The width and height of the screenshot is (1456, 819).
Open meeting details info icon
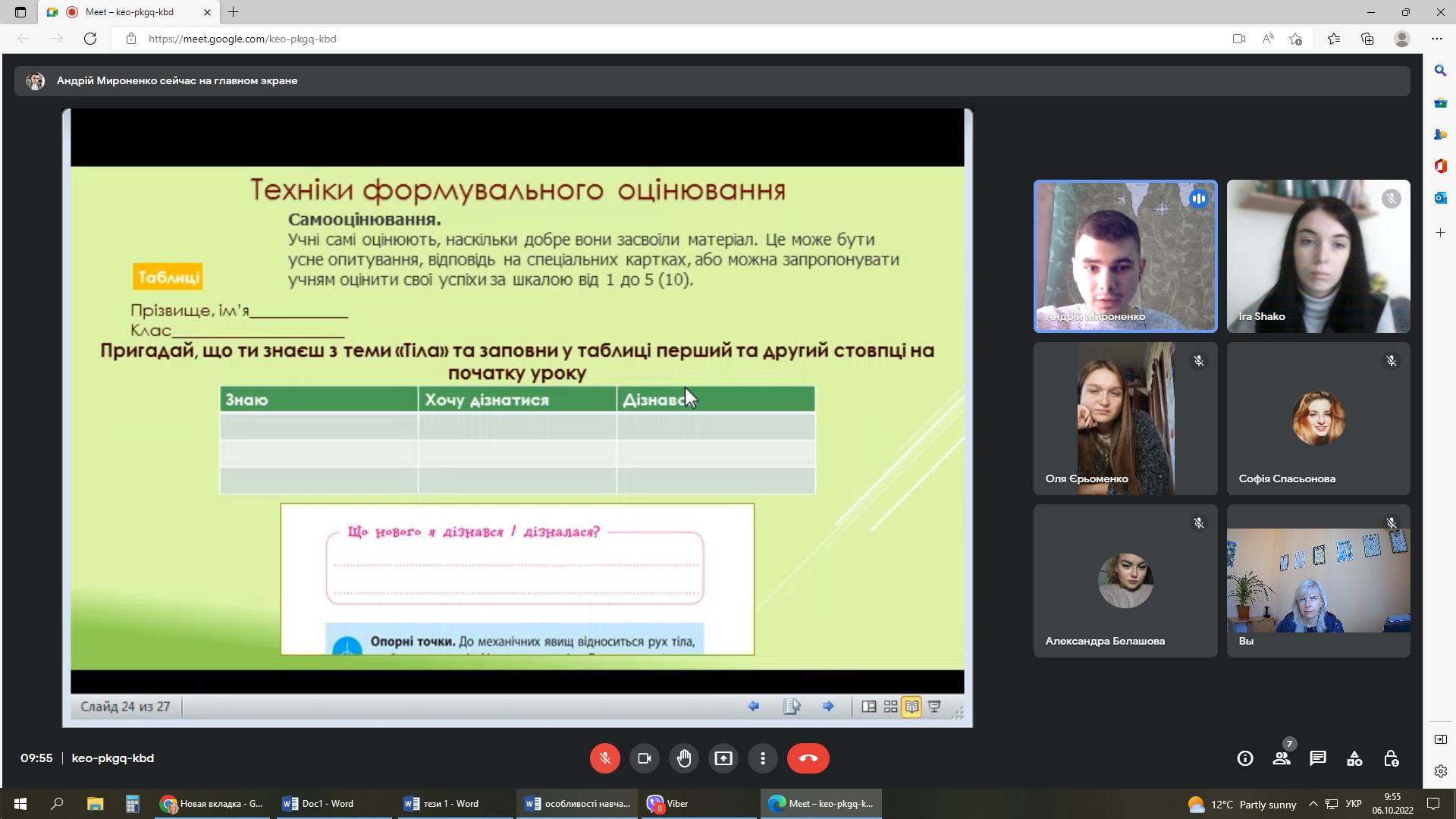click(1244, 758)
